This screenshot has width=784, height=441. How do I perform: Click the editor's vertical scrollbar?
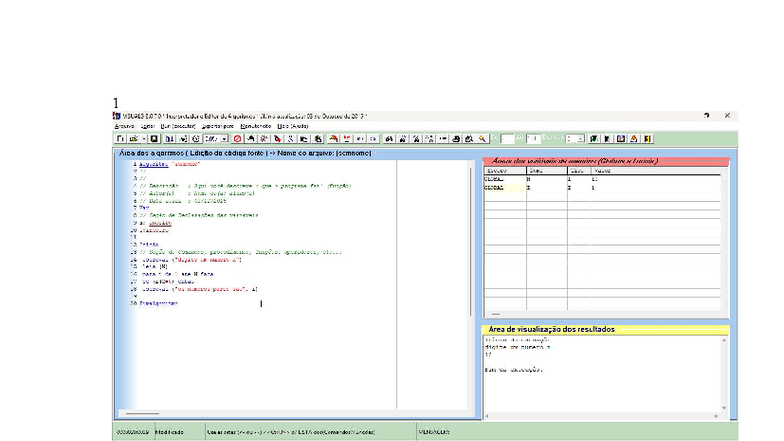click(470, 242)
